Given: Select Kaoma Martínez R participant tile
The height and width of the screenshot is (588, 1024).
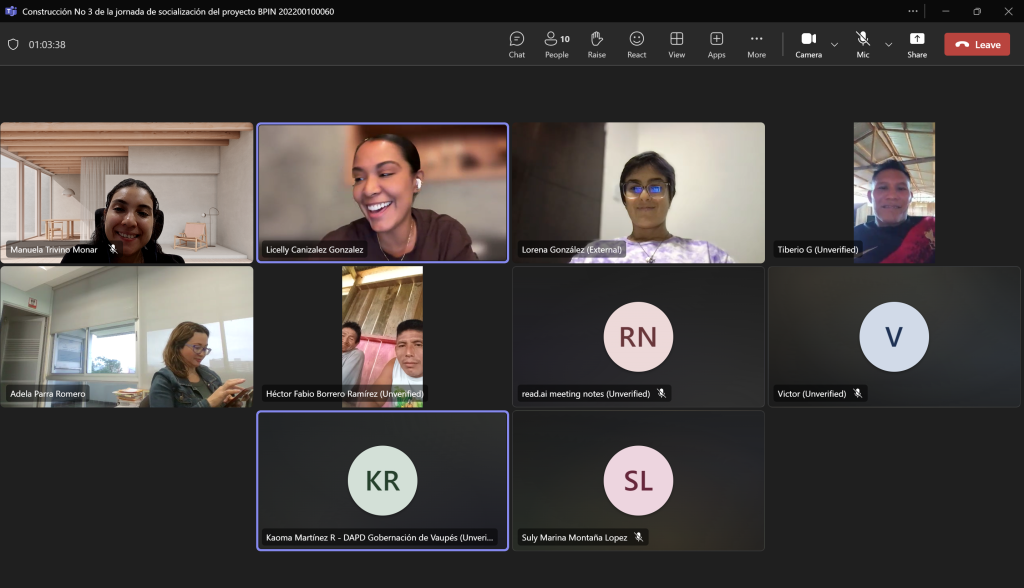Looking at the screenshot, I should [x=382, y=480].
